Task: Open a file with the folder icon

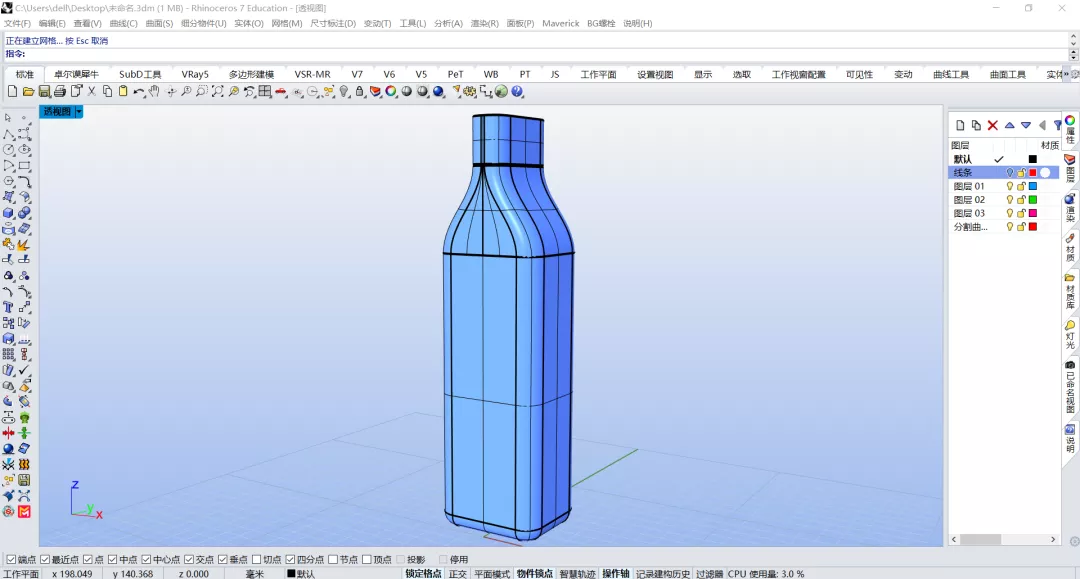Action: coord(28,92)
